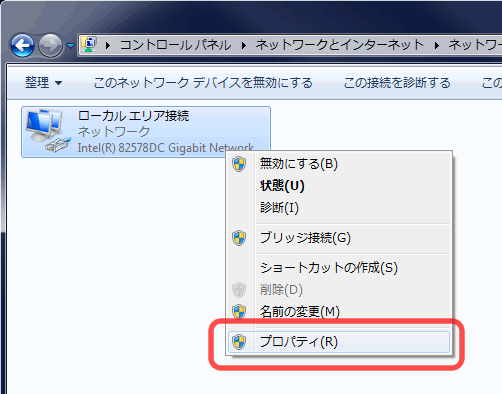Expand the arrow after コントロール パネル
Image resolution: width=502 pixels, height=394 pixels.
click(244, 45)
